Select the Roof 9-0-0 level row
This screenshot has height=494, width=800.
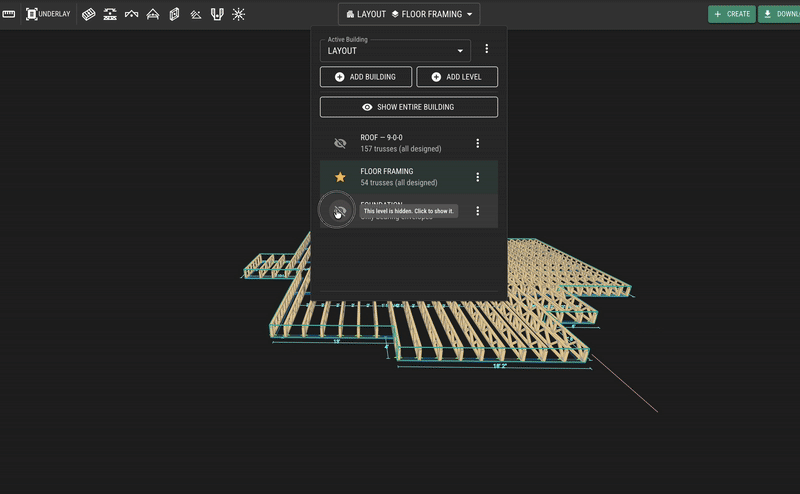(x=409, y=143)
